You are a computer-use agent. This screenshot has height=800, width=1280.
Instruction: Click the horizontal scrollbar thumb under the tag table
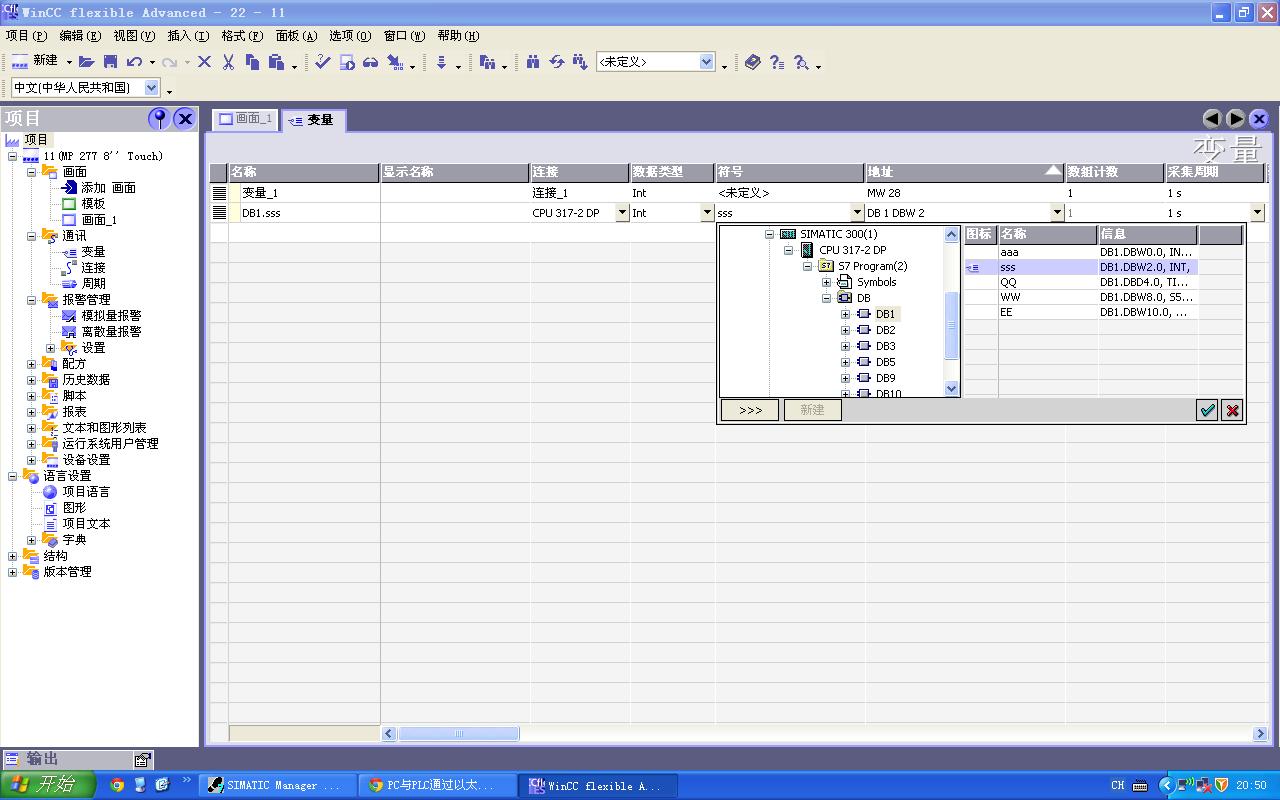[x=459, y=734]
